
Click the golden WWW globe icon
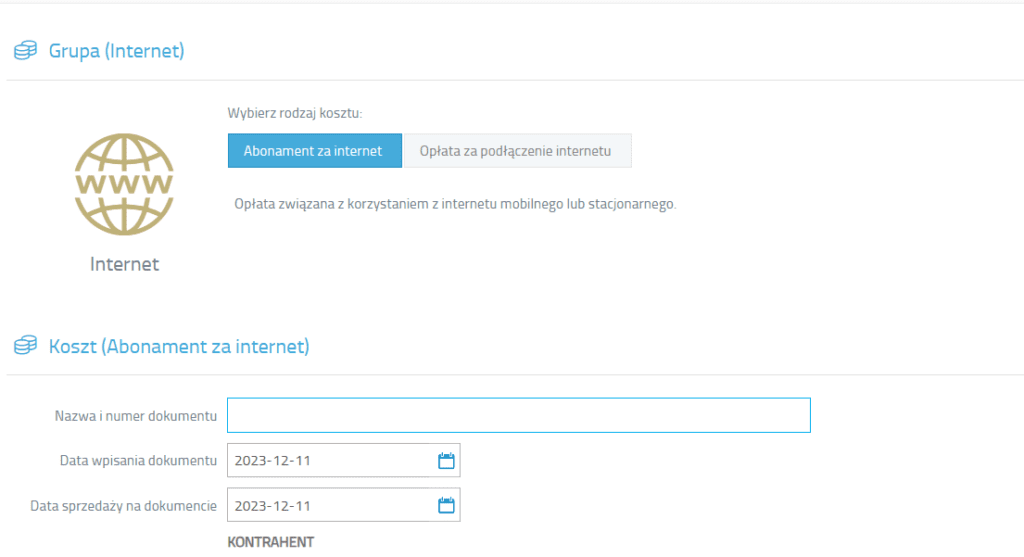[124, 185]
